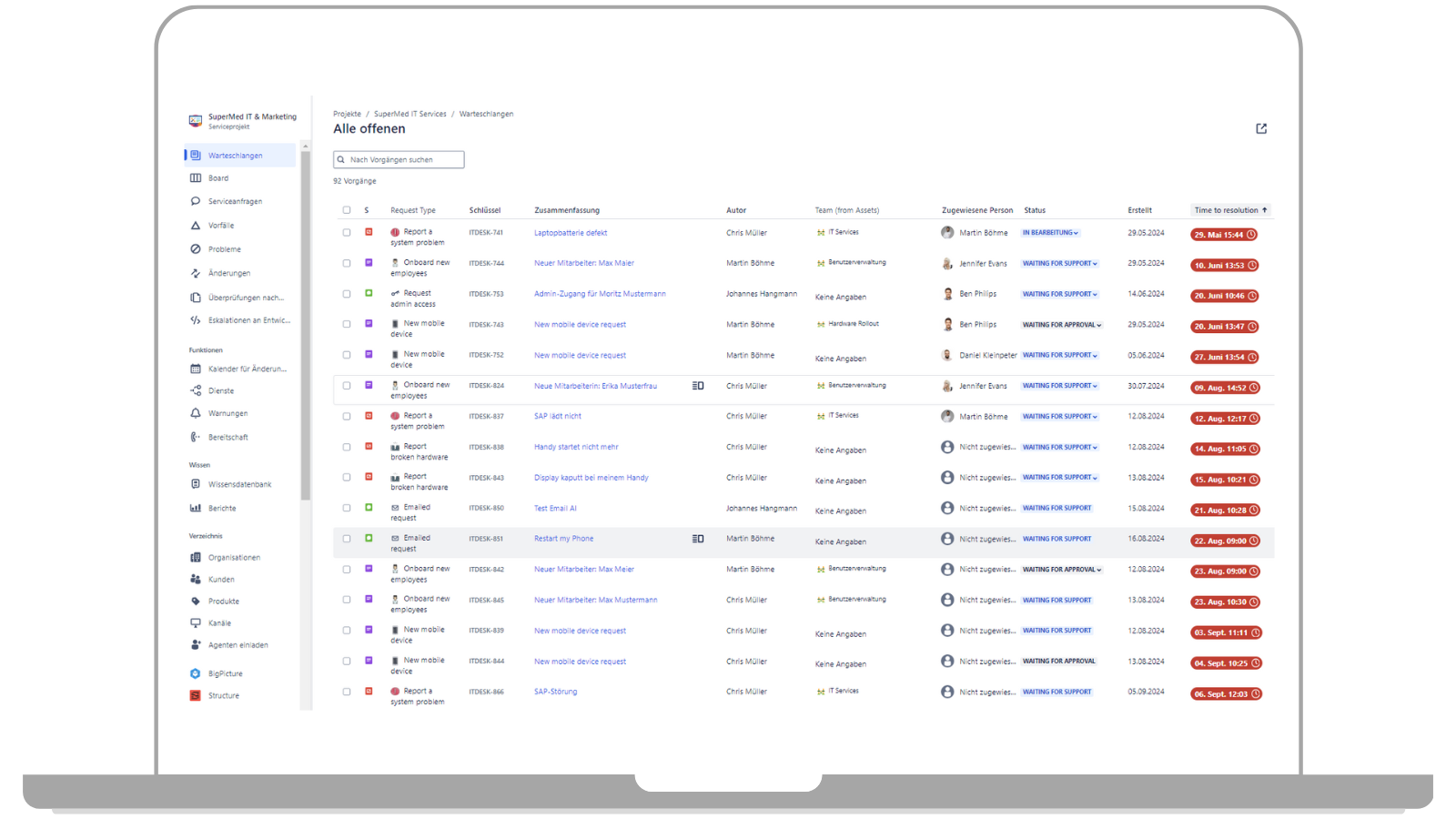Open the Board icon in sidebar

tap(195, 178)
